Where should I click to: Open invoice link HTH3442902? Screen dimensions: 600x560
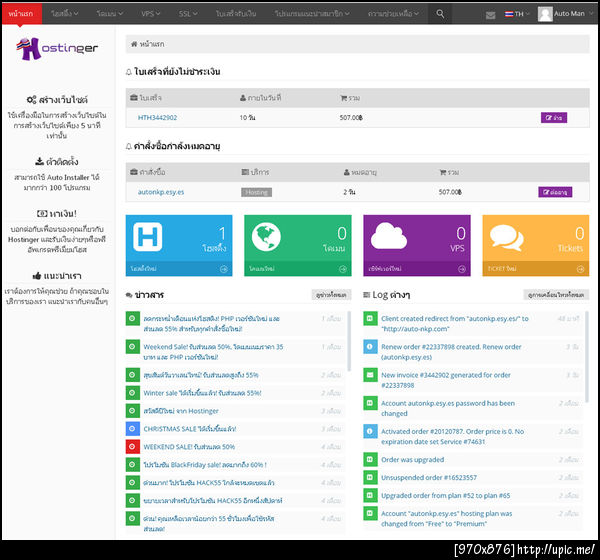(x=157, y=118)
